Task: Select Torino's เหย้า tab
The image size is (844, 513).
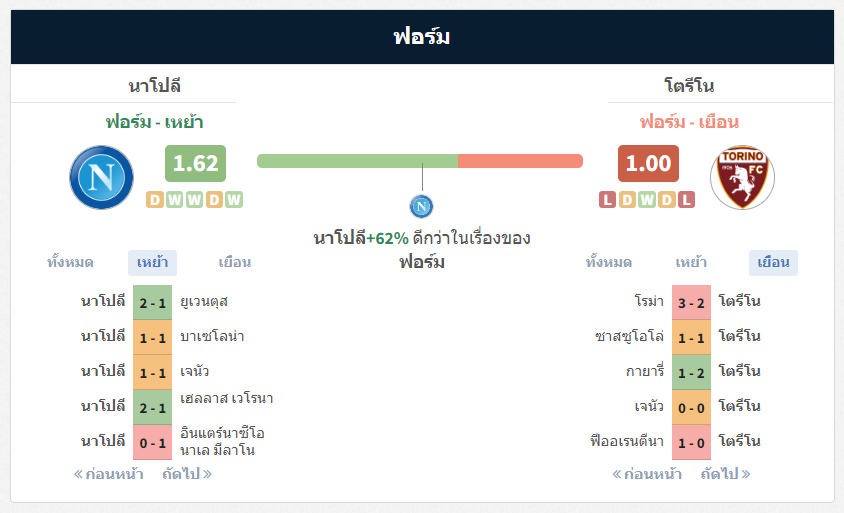Action: tap(691, 263)
